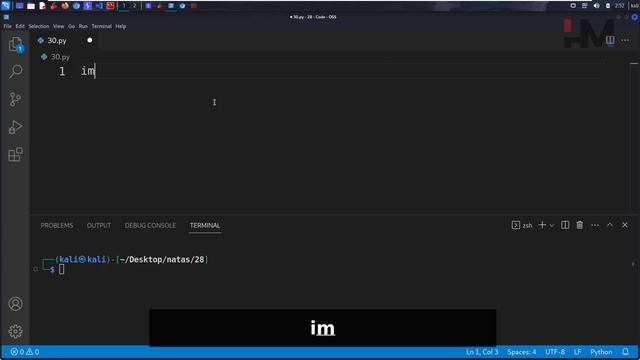This screenshot has width=640, height=360.
Task: Kill terminal with trash icon
Action: [x=580, y=225]
